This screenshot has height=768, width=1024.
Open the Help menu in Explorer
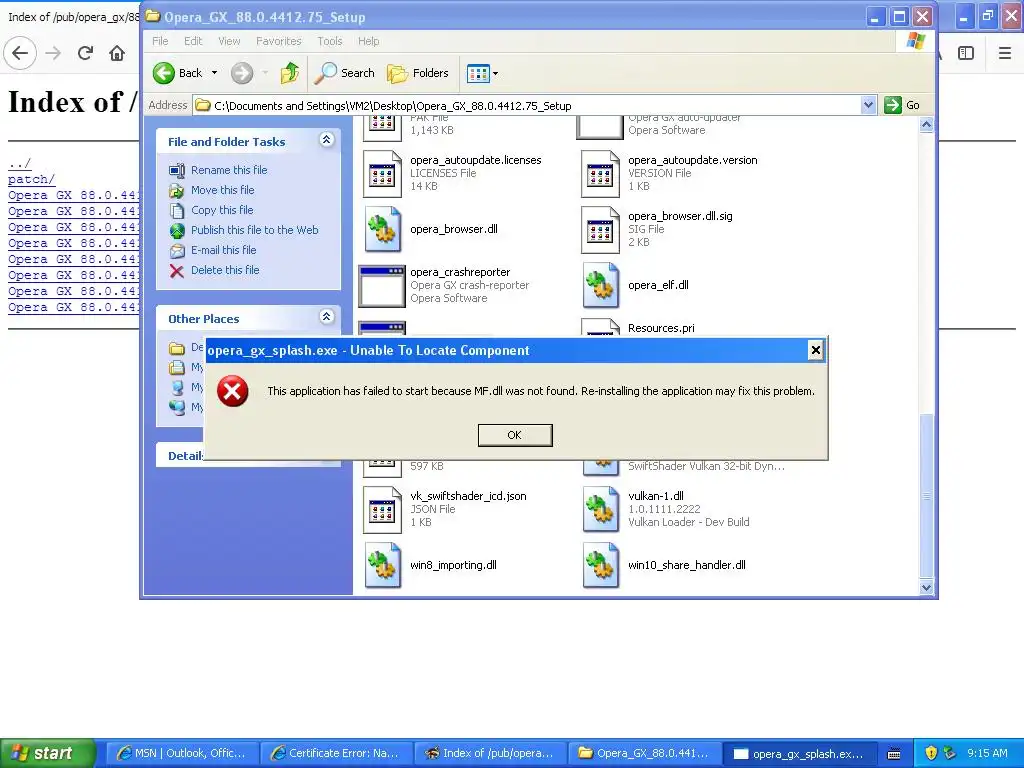[x=368, y=41]
